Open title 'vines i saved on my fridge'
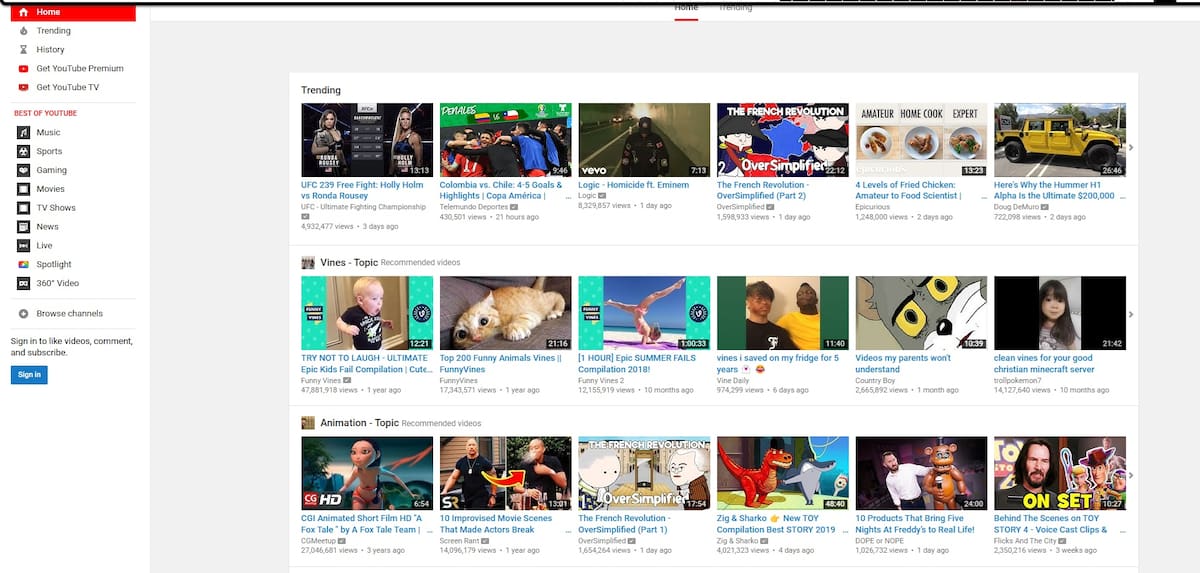 (778, 363)
